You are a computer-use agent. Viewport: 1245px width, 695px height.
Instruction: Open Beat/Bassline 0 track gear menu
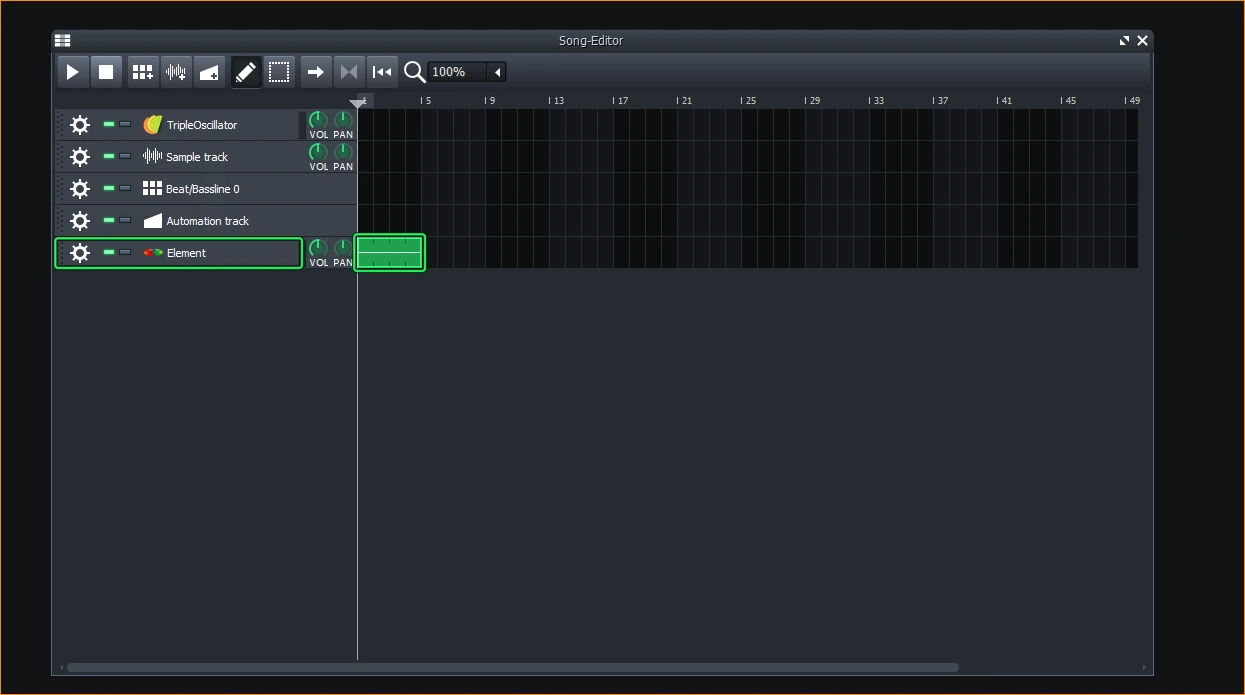(x=80, y=189)
